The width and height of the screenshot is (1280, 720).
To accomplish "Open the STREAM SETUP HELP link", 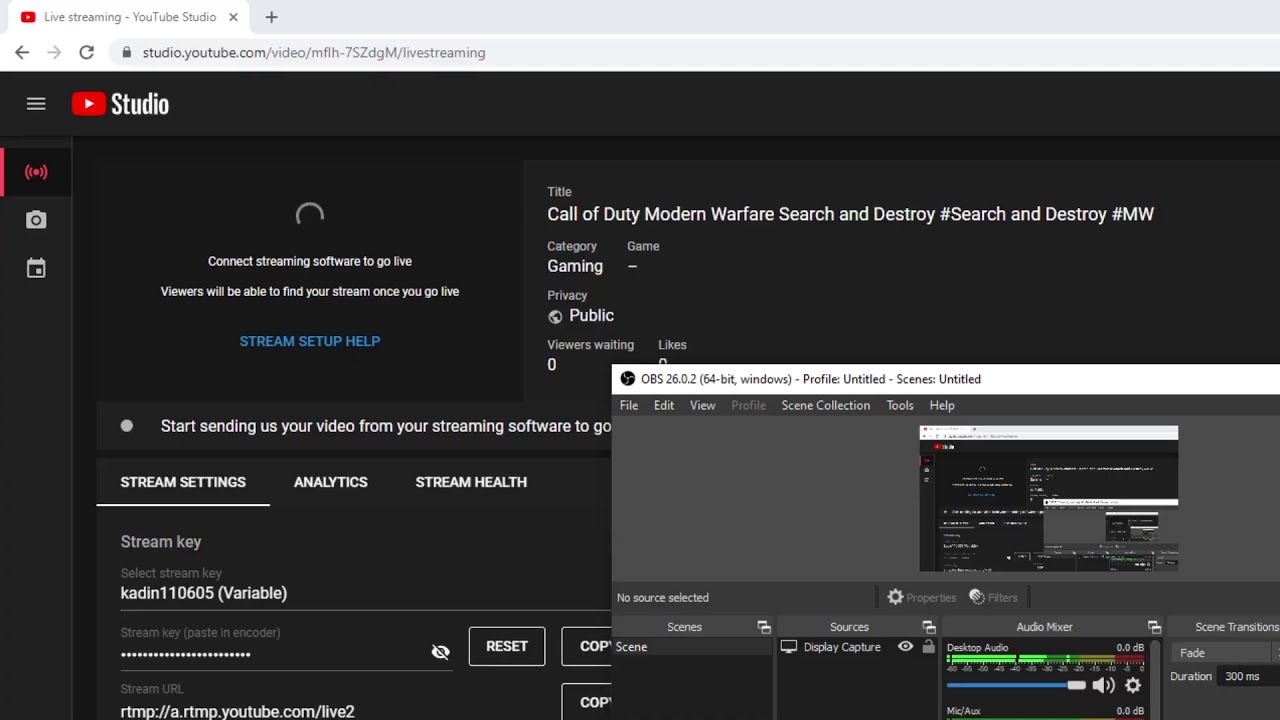I will 310,341.
